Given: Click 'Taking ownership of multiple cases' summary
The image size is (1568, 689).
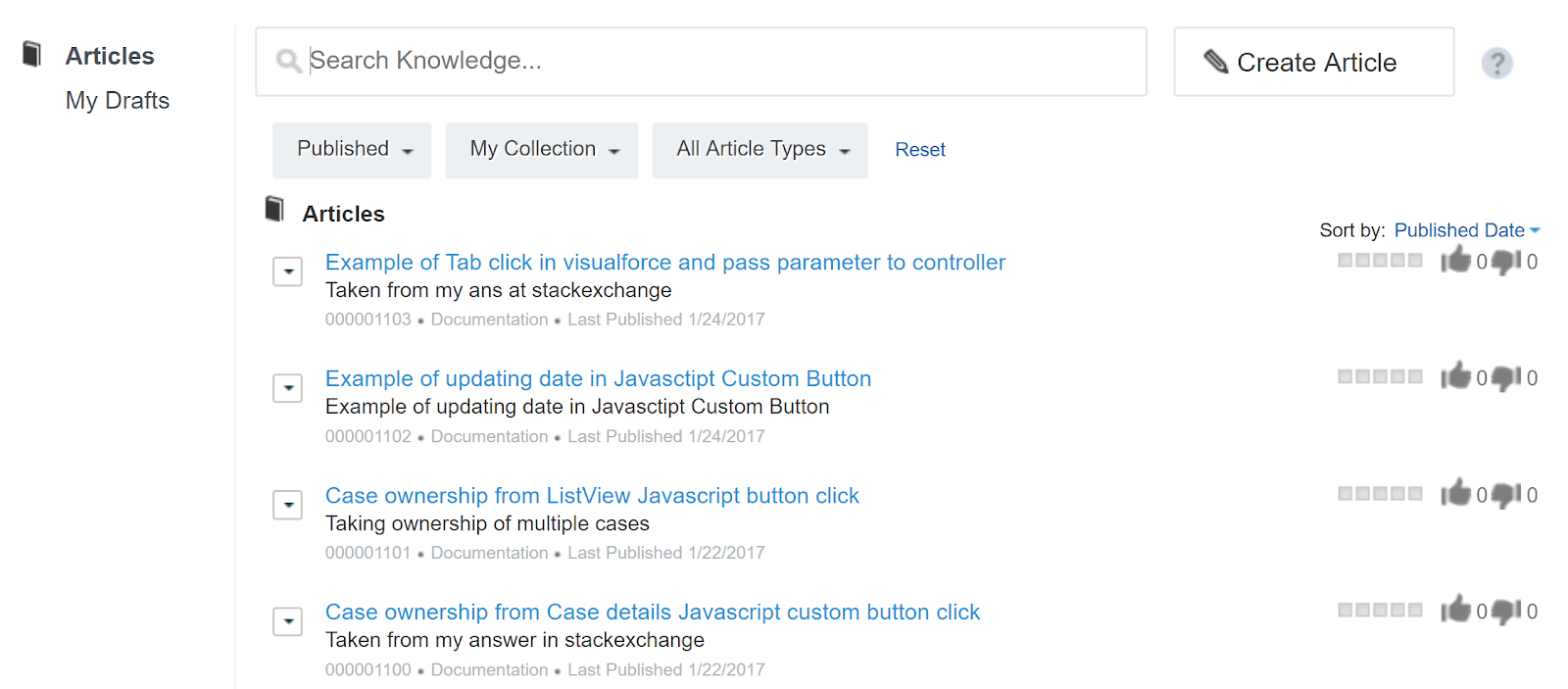Looking at the screenshot, I should (487, 523).
